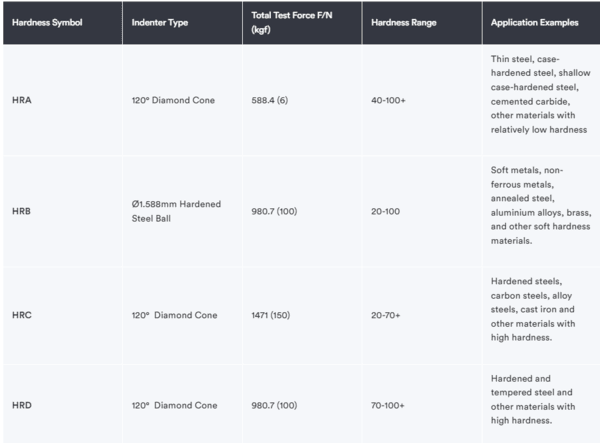Viewport: 600px width, 443px height.
Task: Select the HRD hardness symbol cell
Action: point(22,404)
